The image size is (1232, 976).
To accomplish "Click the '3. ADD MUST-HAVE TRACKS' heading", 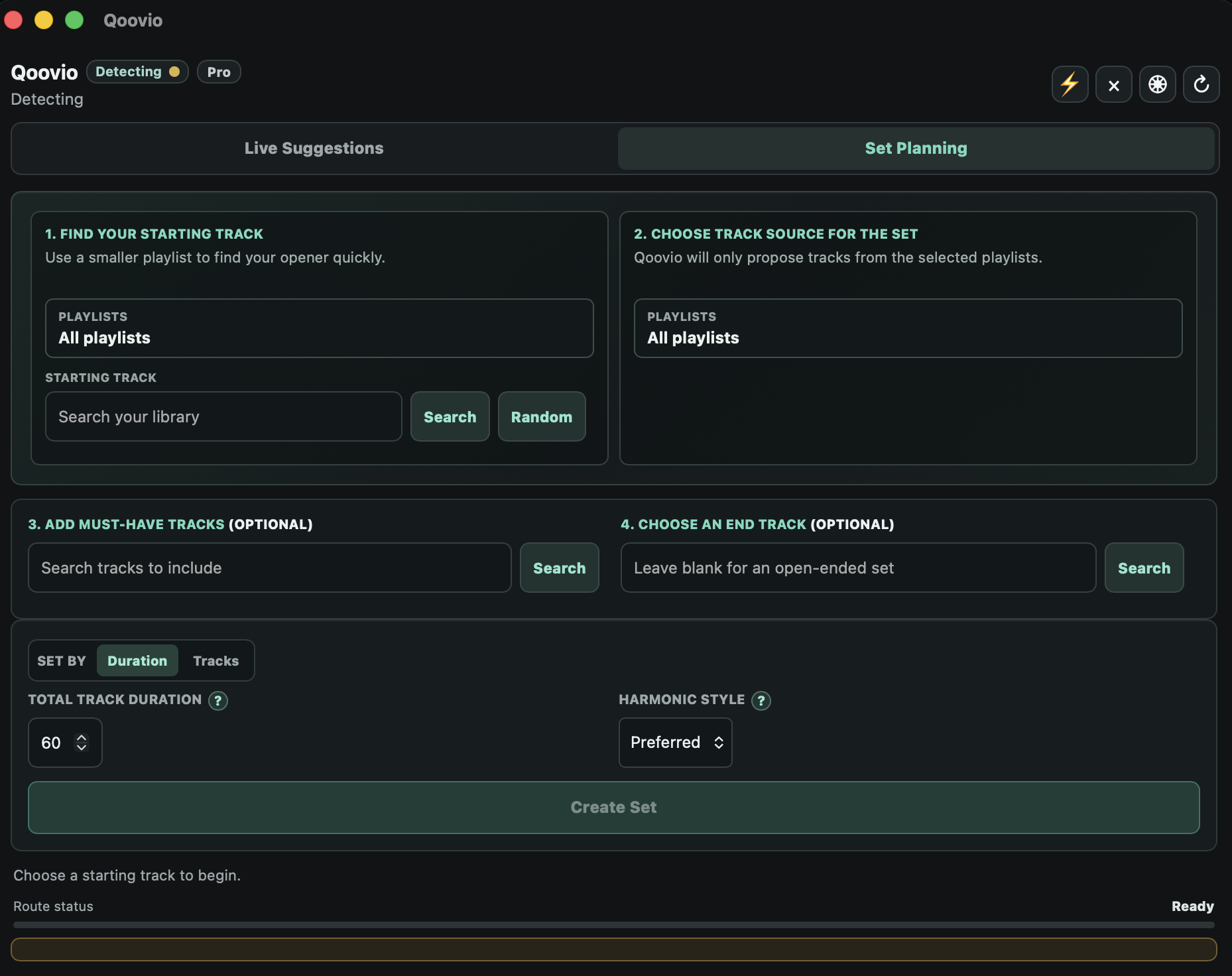I will 126,524.
